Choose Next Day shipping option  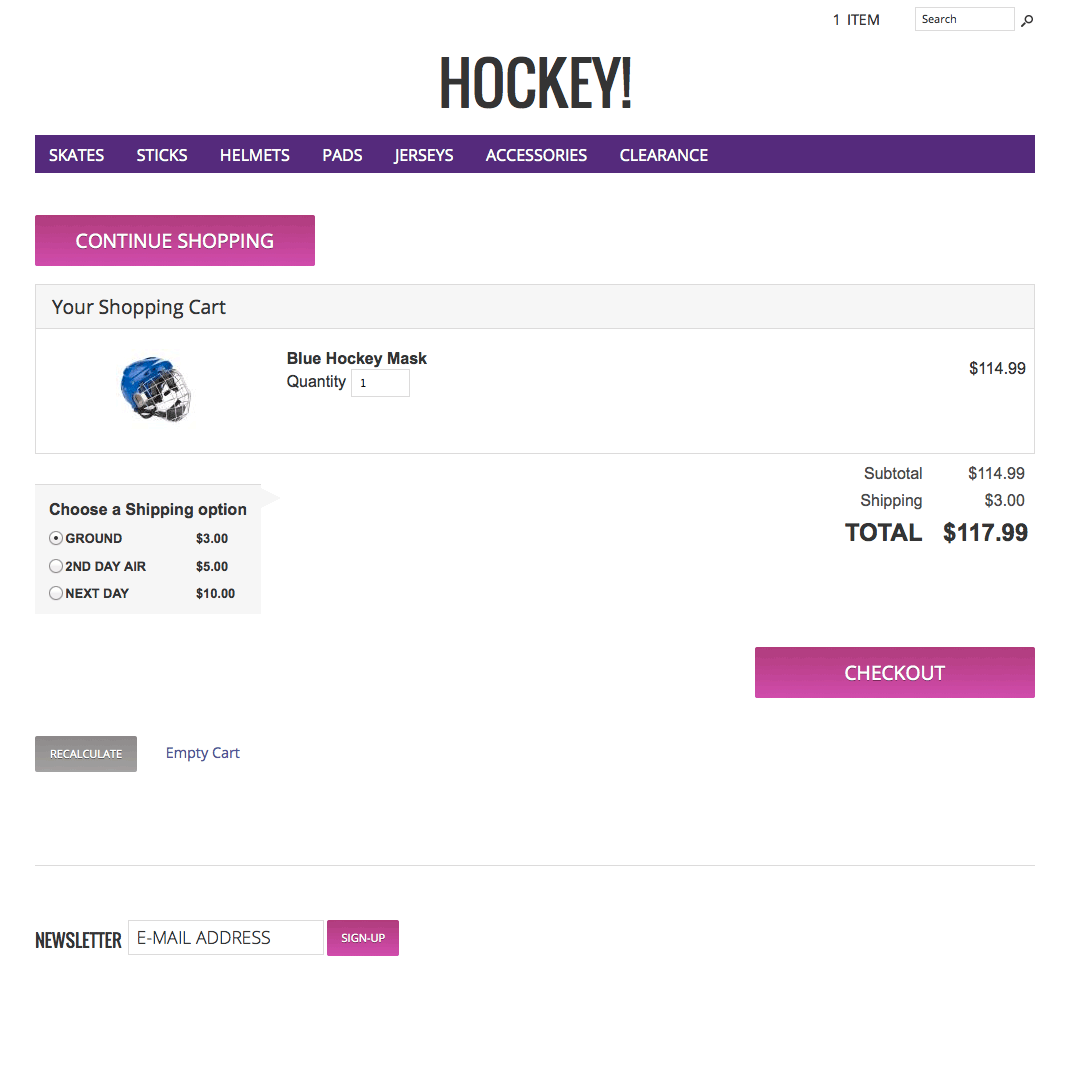point(56,593)
